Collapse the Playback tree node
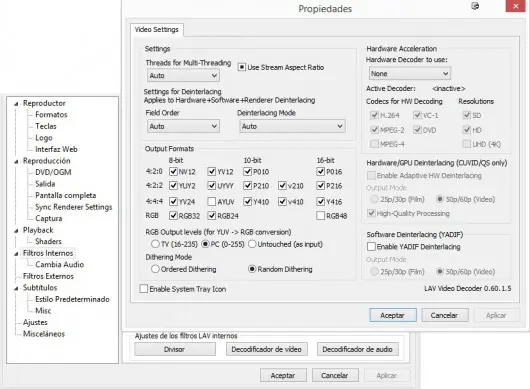This screenshot has height=389, width=530. click(x=16, y=230)
